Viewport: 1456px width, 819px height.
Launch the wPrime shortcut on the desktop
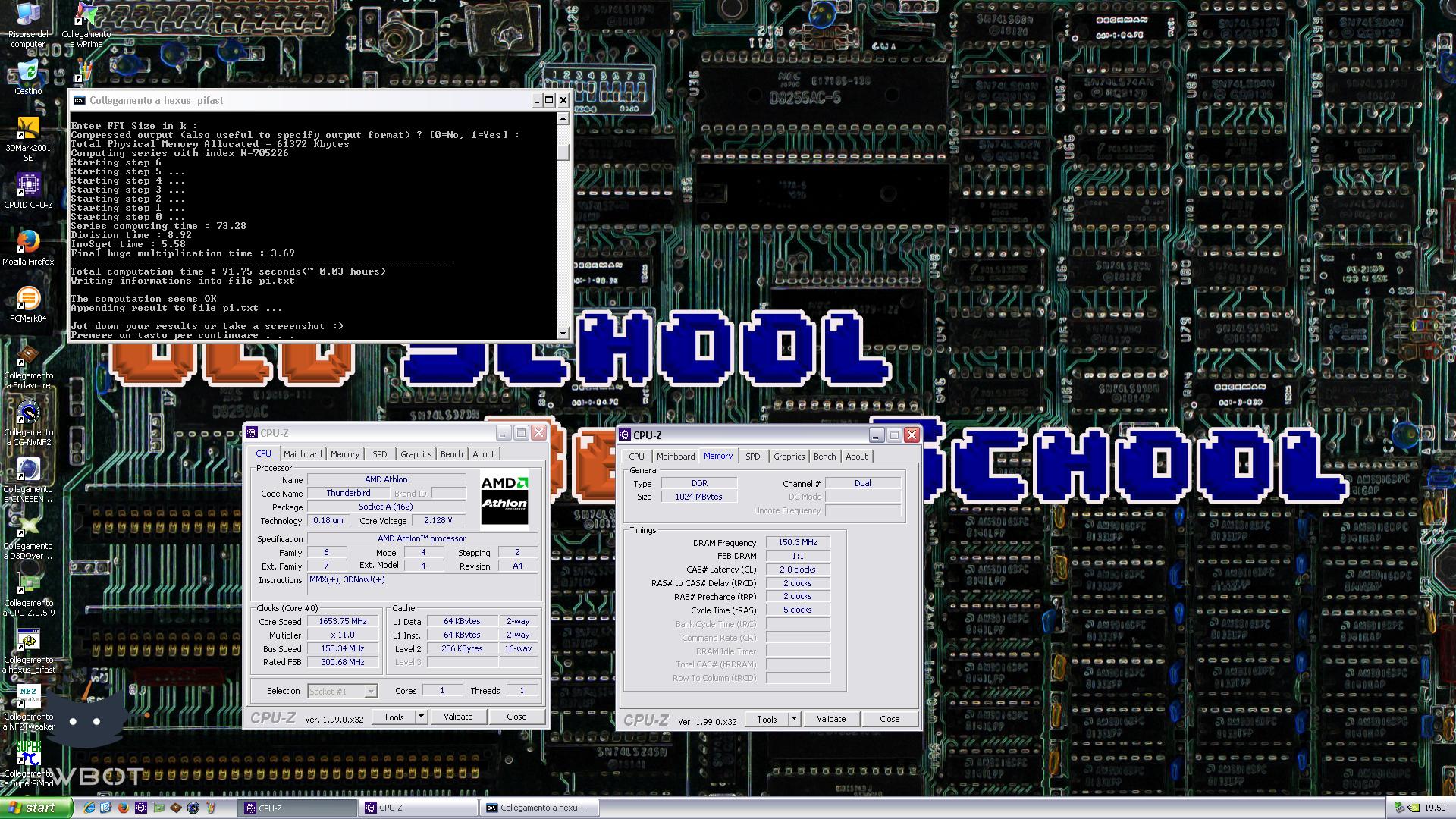[86, 25]
